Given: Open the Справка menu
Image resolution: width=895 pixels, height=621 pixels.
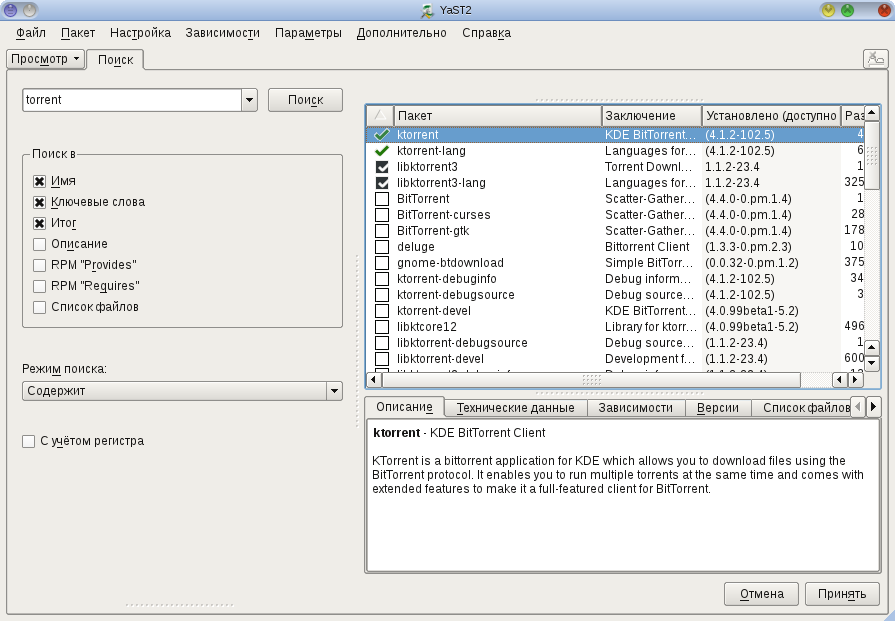Looking at the screenshot, I should (486, 33).
